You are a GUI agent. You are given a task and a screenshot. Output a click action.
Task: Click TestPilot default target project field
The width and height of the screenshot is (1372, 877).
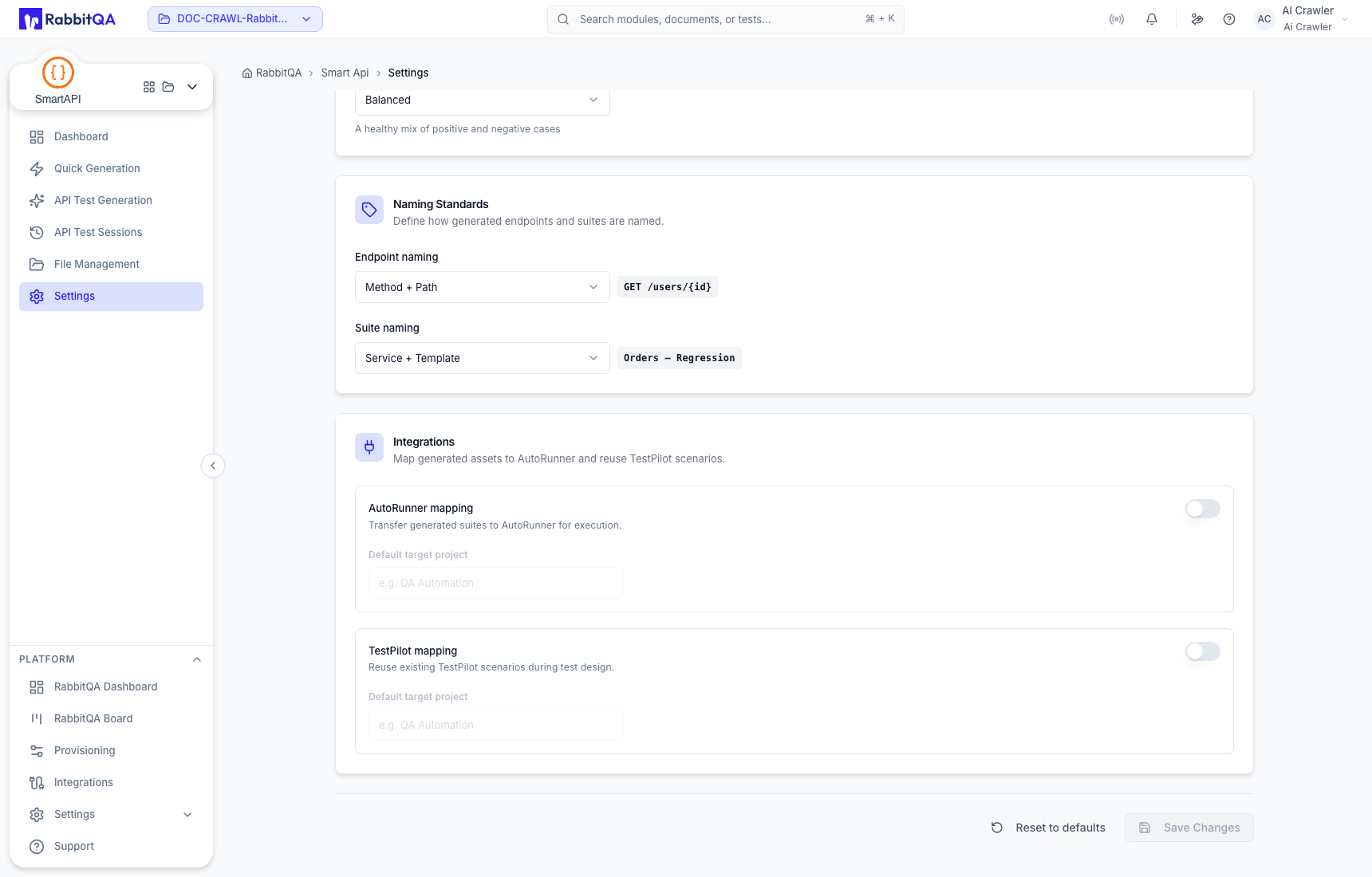496,725
